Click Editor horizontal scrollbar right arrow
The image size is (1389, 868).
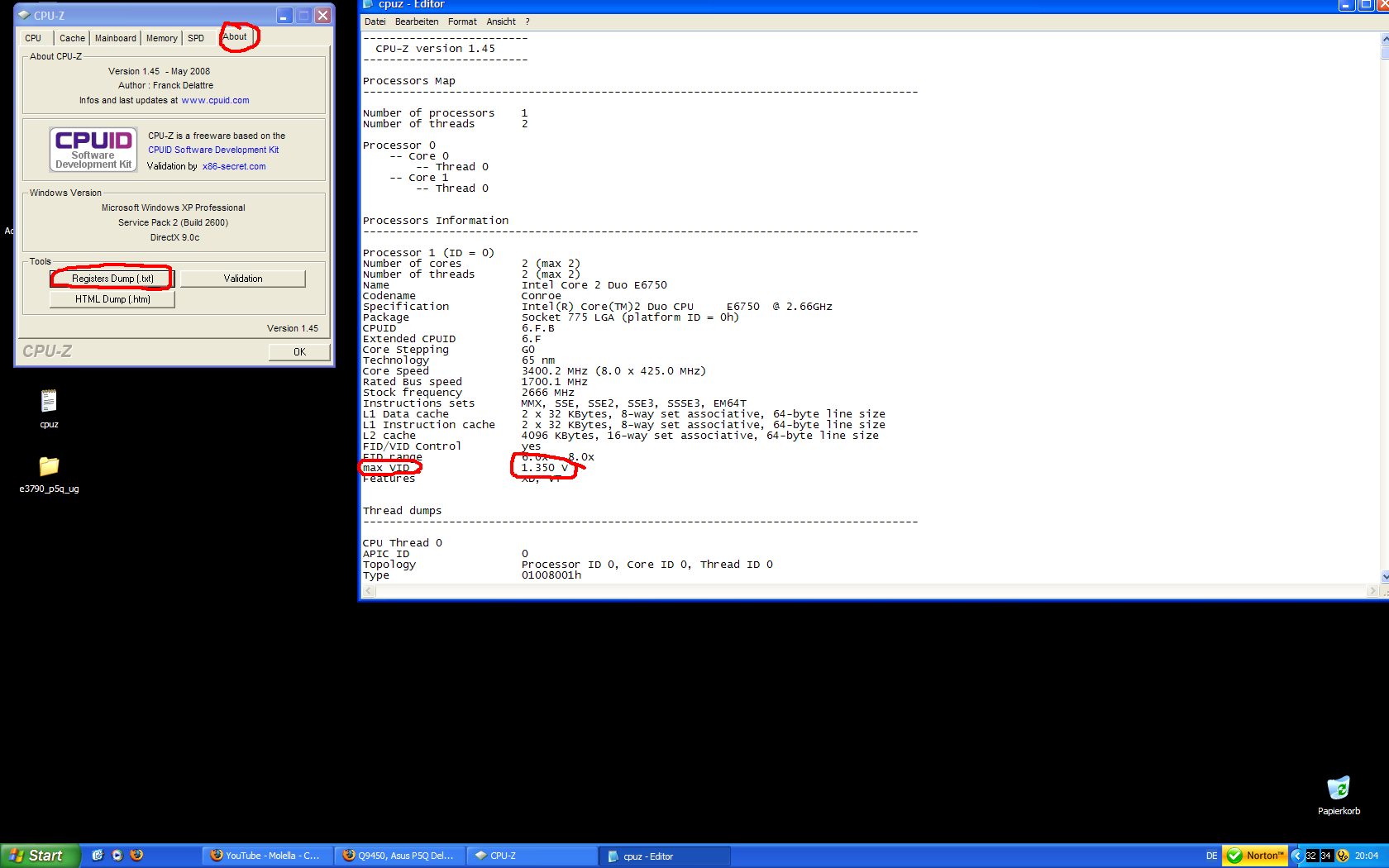click(x=1373, y=591)
